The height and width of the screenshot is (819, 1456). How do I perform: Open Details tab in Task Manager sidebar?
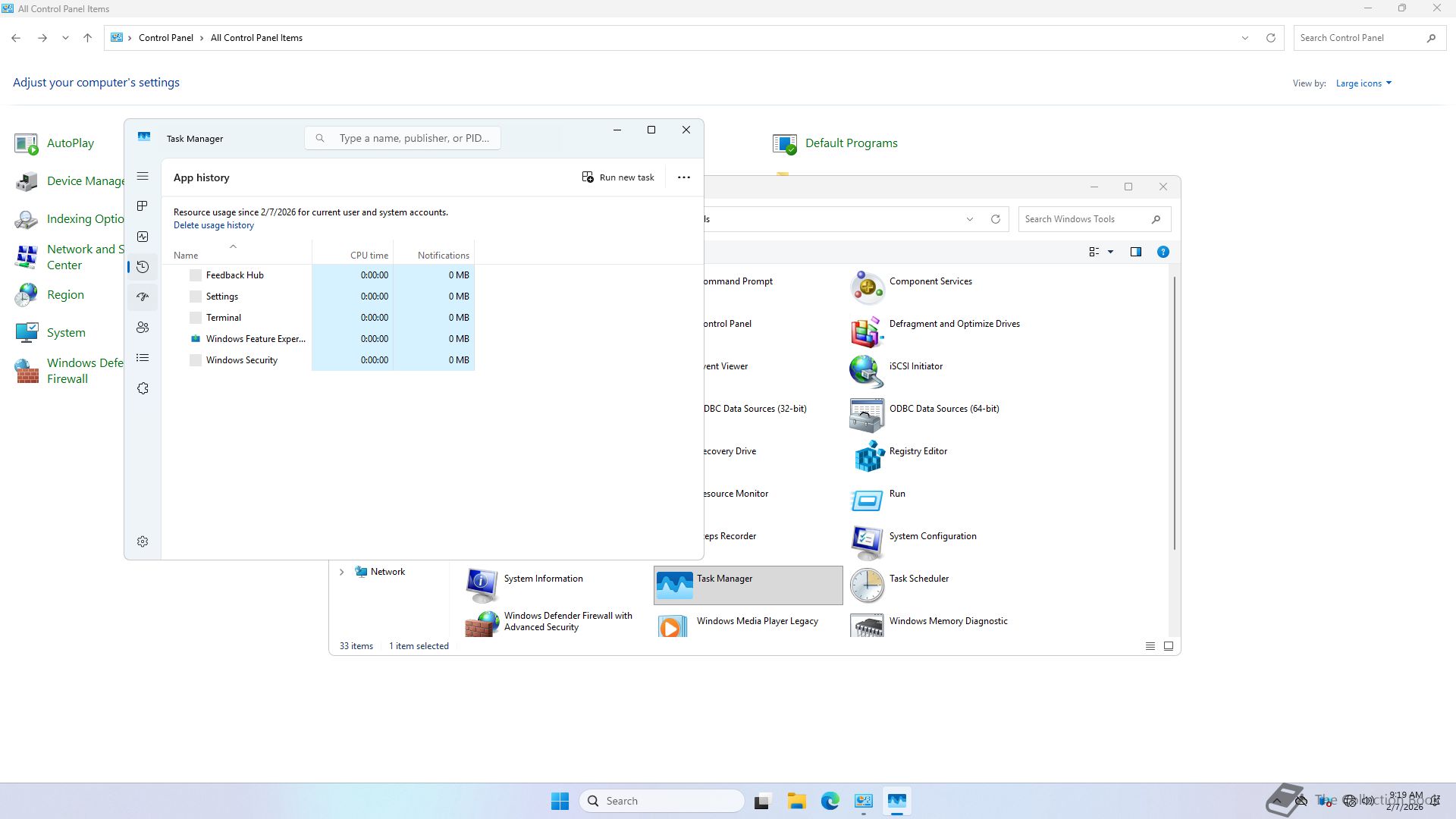point(143,358)
